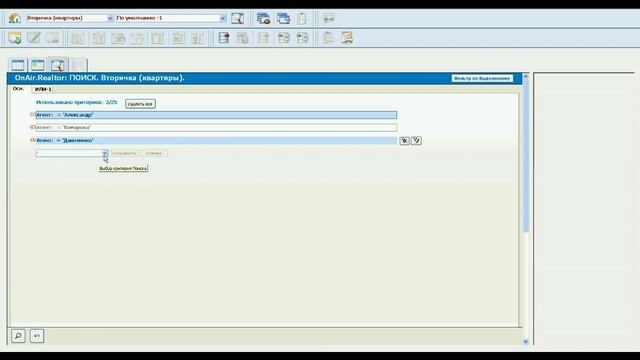Expand the search criterion selection dropdown arrow

[105, 153]
